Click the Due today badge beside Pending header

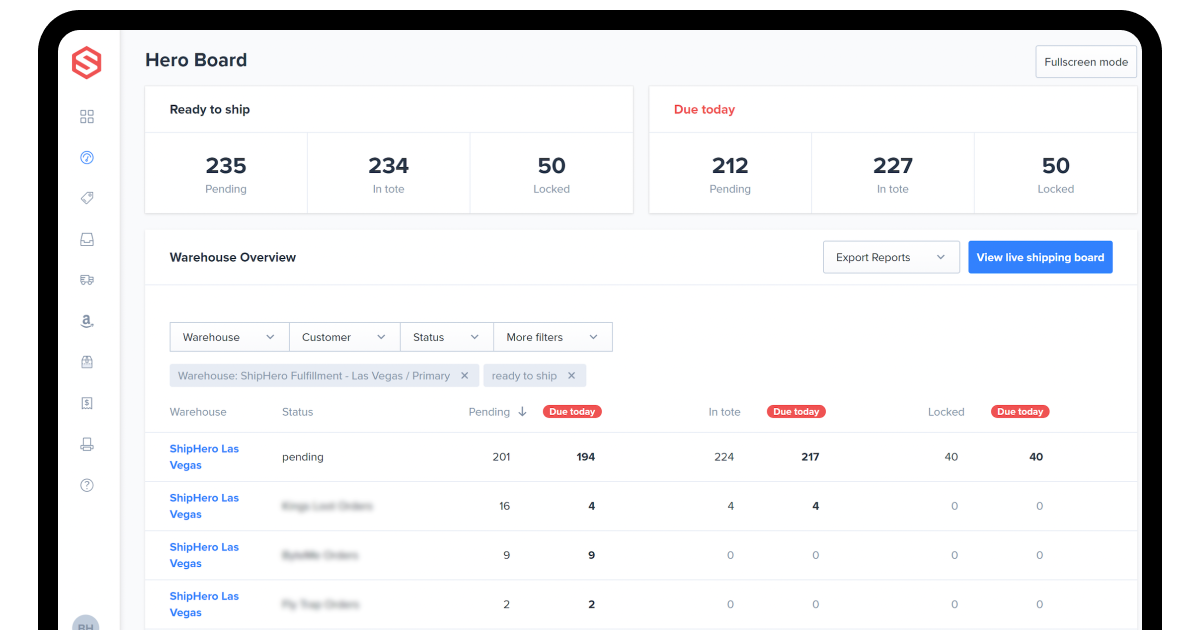572,412
